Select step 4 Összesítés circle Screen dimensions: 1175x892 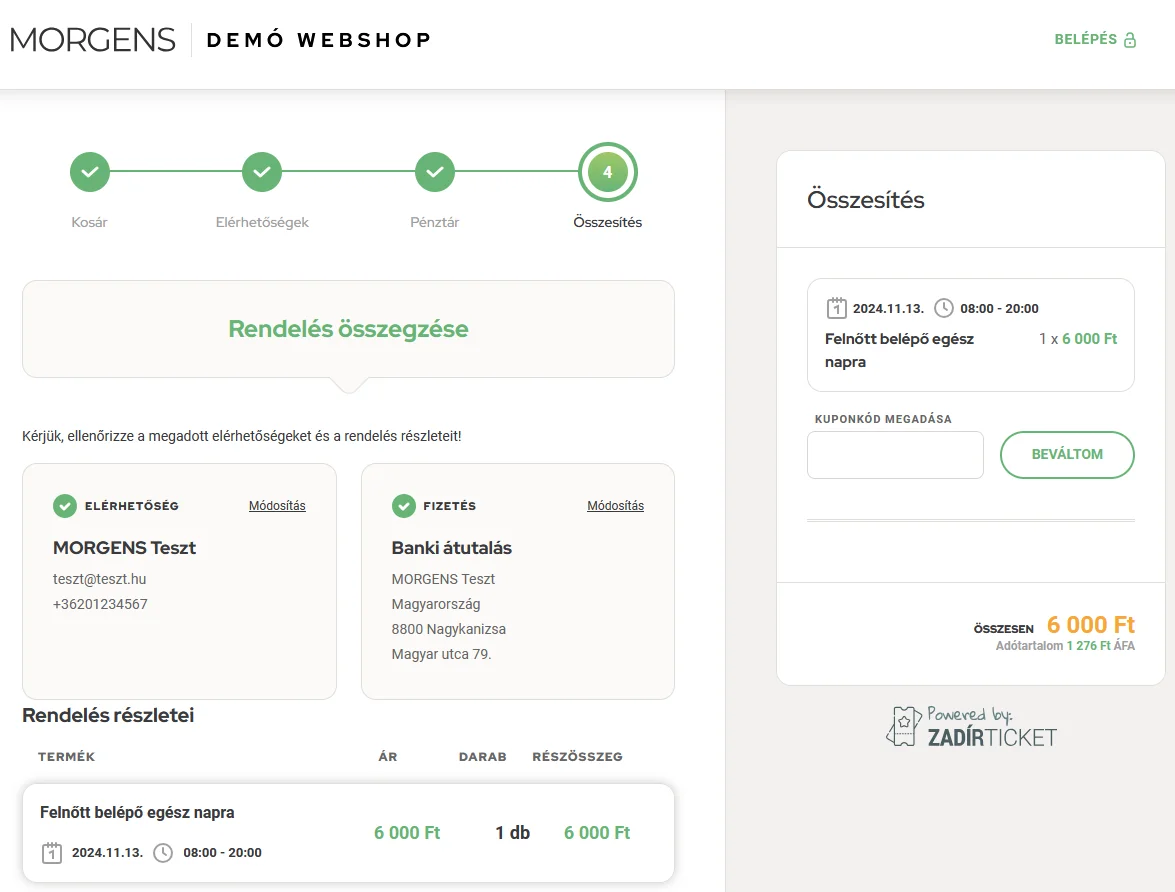point(608,172)
